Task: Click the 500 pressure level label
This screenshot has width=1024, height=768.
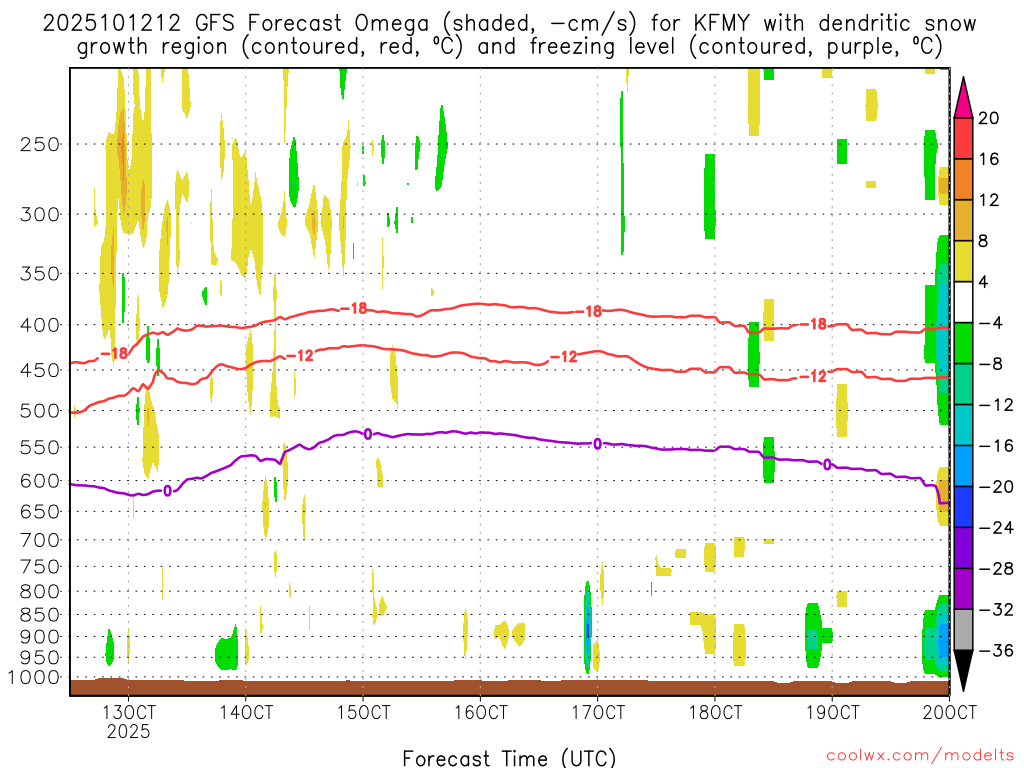Action: [40, 411]
